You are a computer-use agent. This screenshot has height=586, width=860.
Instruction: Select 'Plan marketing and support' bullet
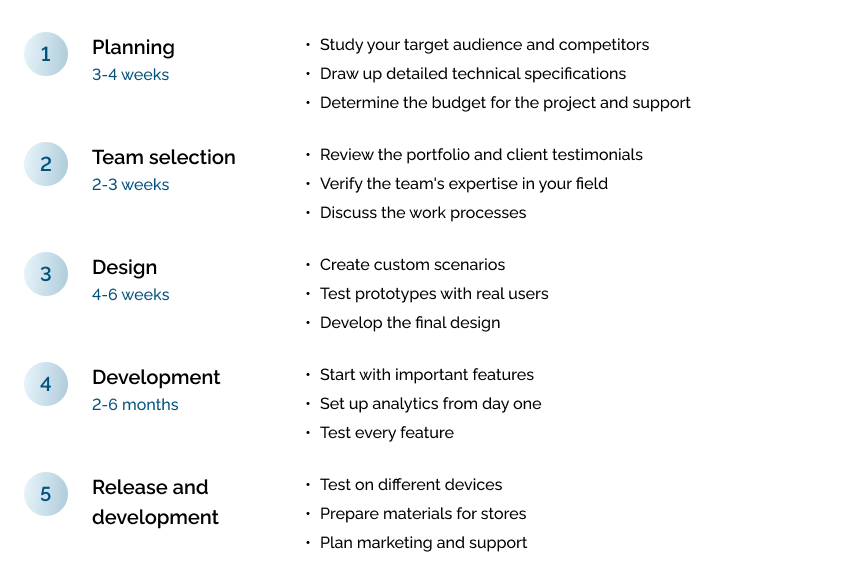(423, 543)
